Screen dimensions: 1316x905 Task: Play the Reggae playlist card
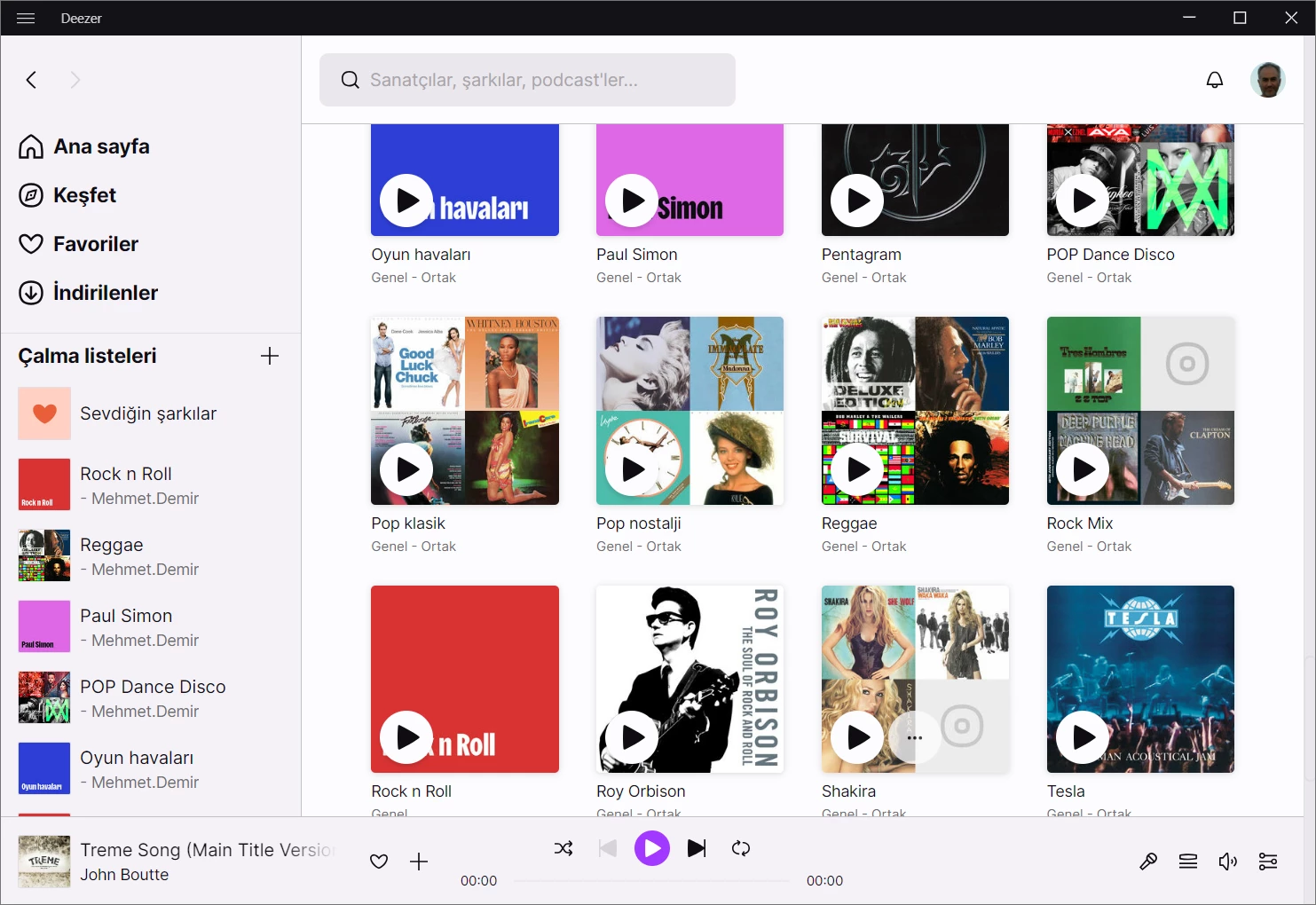(857, 469)
